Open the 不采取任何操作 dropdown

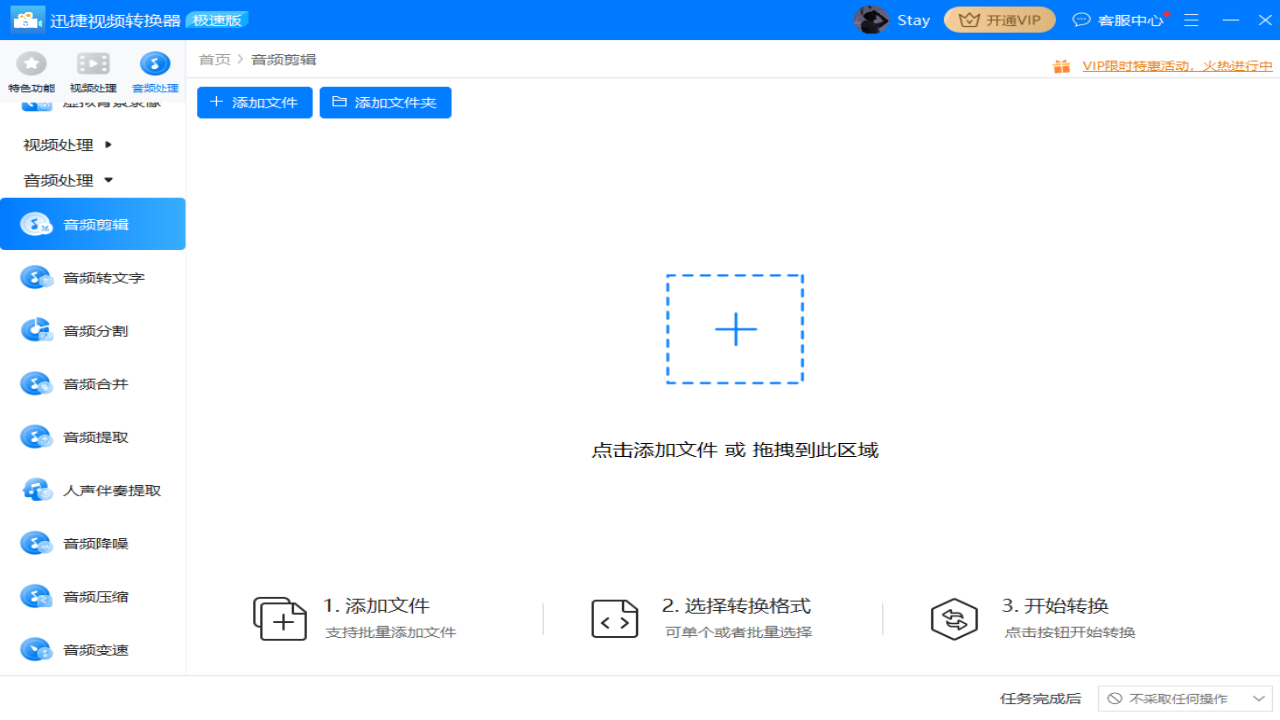click(x=1185, y=699)
